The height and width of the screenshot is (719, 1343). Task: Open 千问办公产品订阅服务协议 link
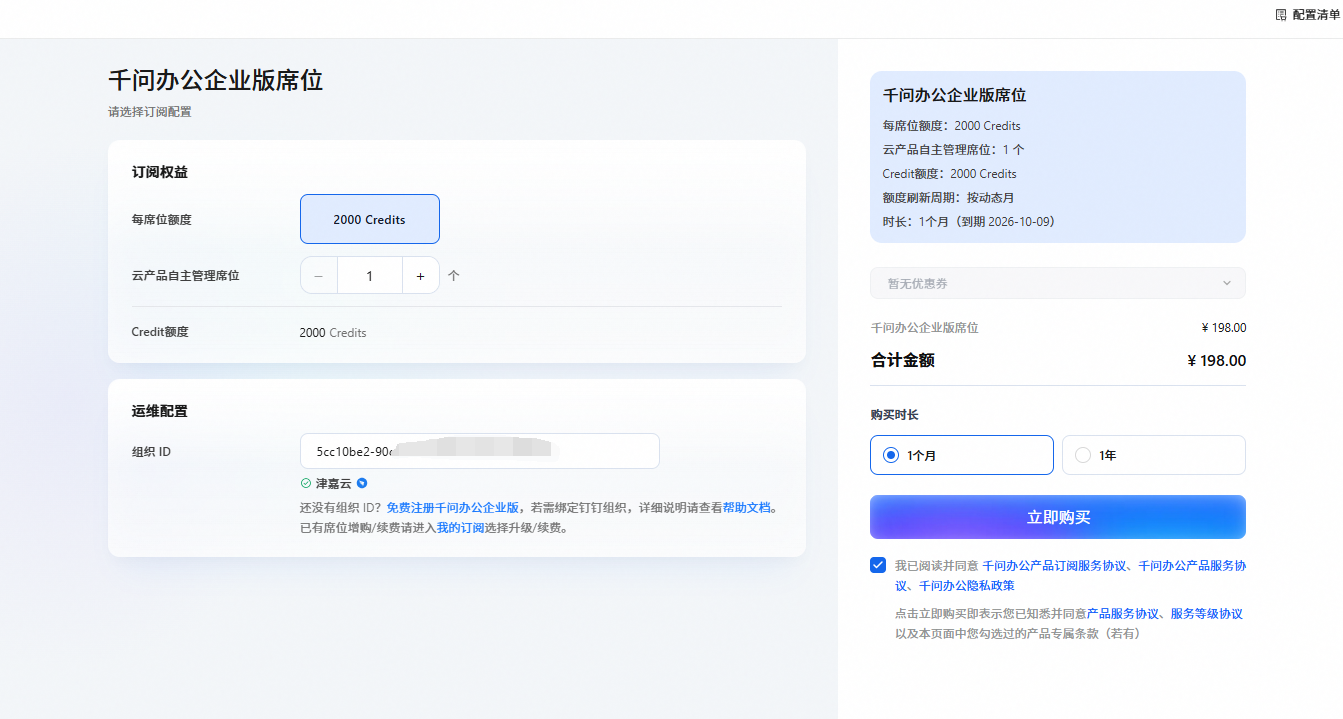[1054, 565]
